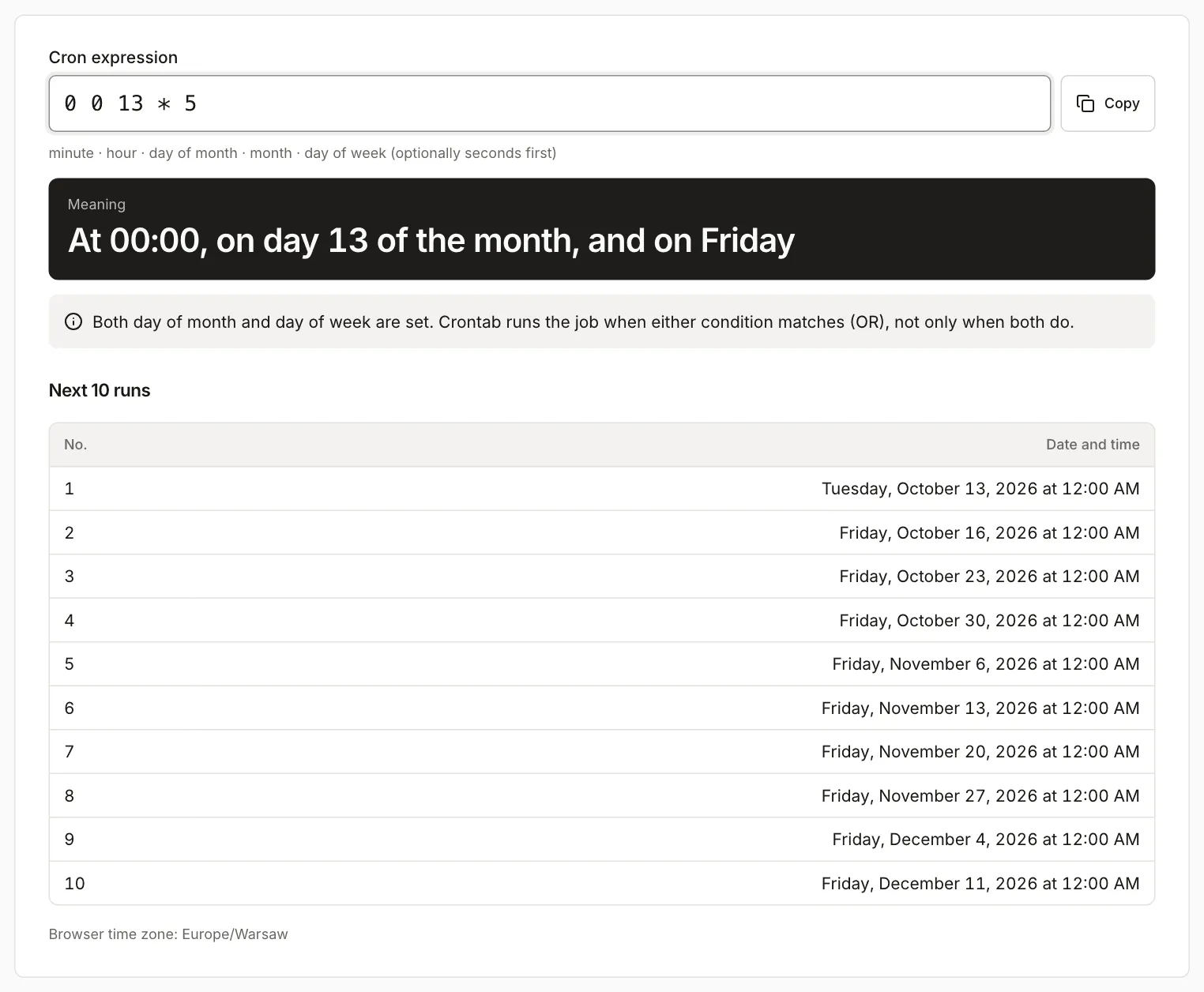Select the Friday, December 11, 2026 run
This screenshot has height=992, width=1204.
(x=602, y=884)
